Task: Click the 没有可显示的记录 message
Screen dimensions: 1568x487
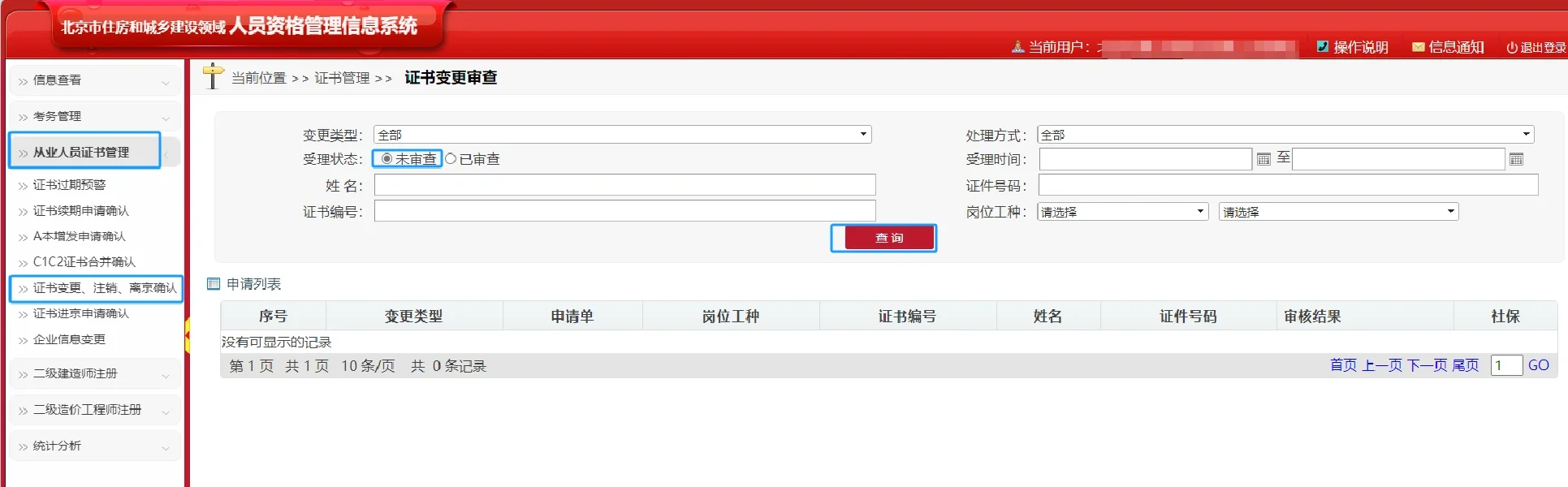Action: (277, 343)
